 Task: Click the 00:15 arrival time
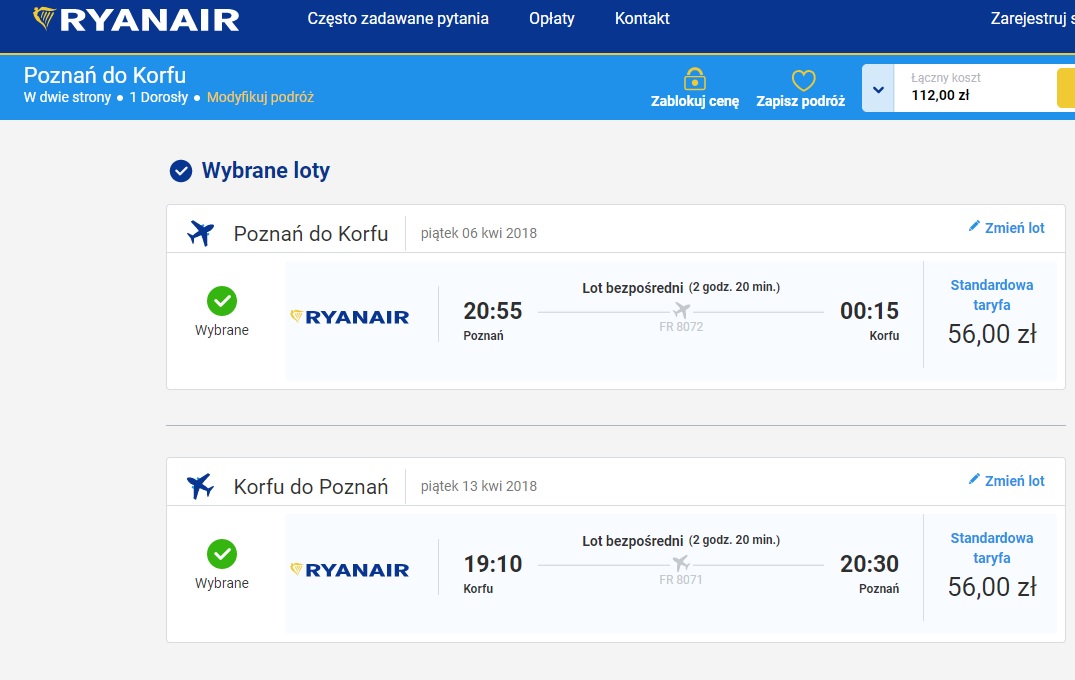[869, 311]
